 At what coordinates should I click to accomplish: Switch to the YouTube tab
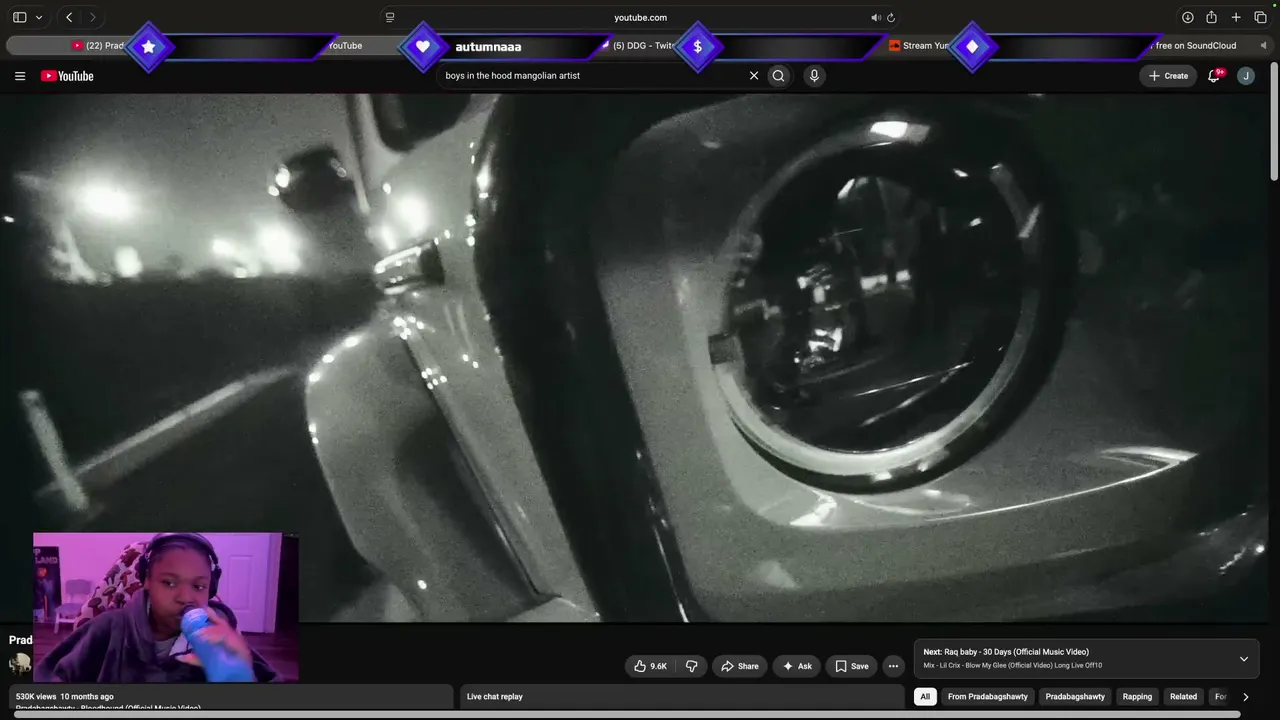(x=345, y=45)
